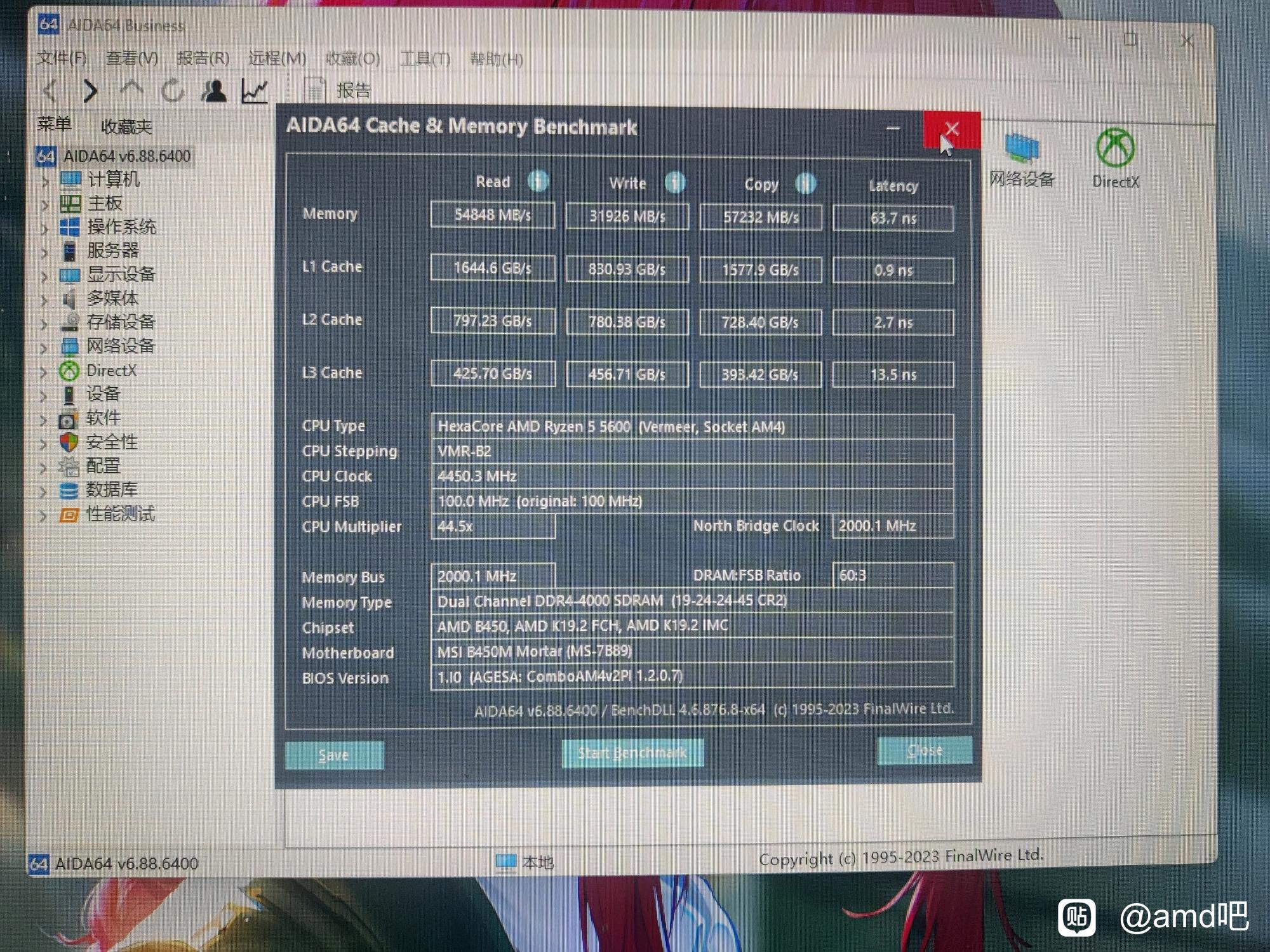The image size is (1270, 952).
Task: Open the graph chart toolbar icon
Action: [255, 91]
